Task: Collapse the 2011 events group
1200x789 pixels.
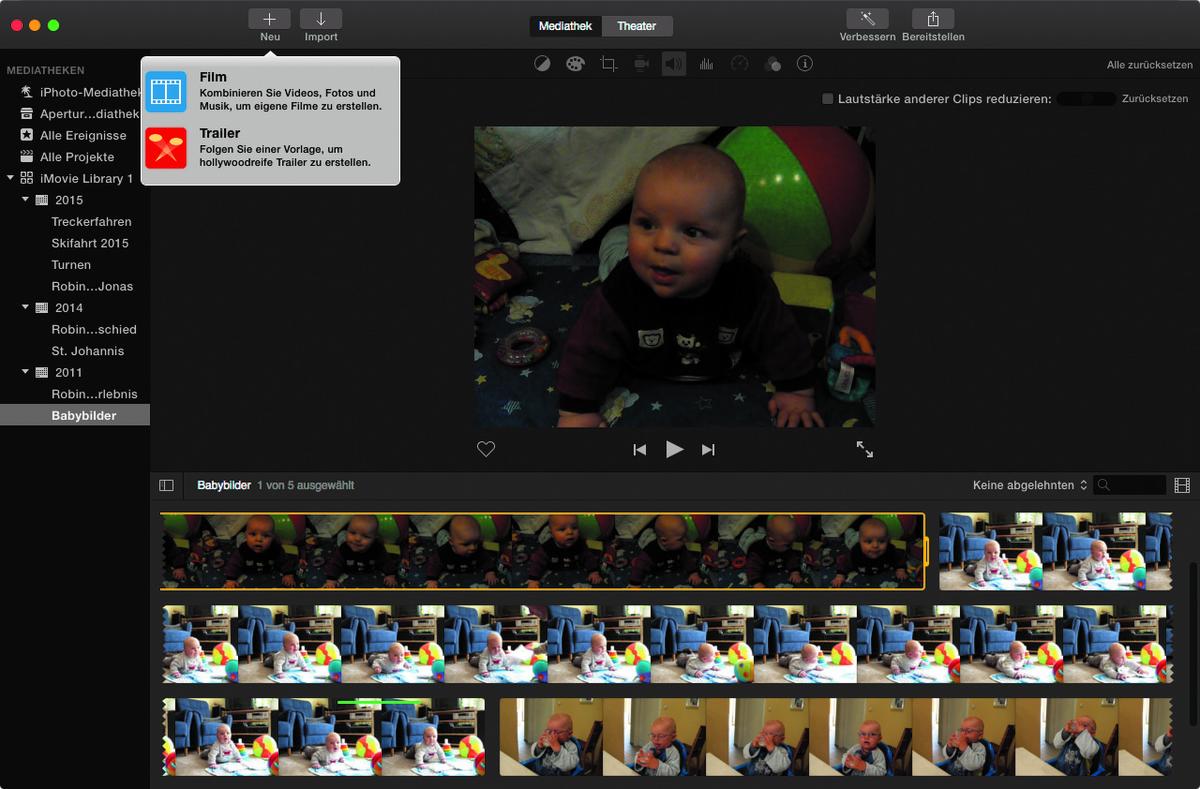Action: coord(26,372)
